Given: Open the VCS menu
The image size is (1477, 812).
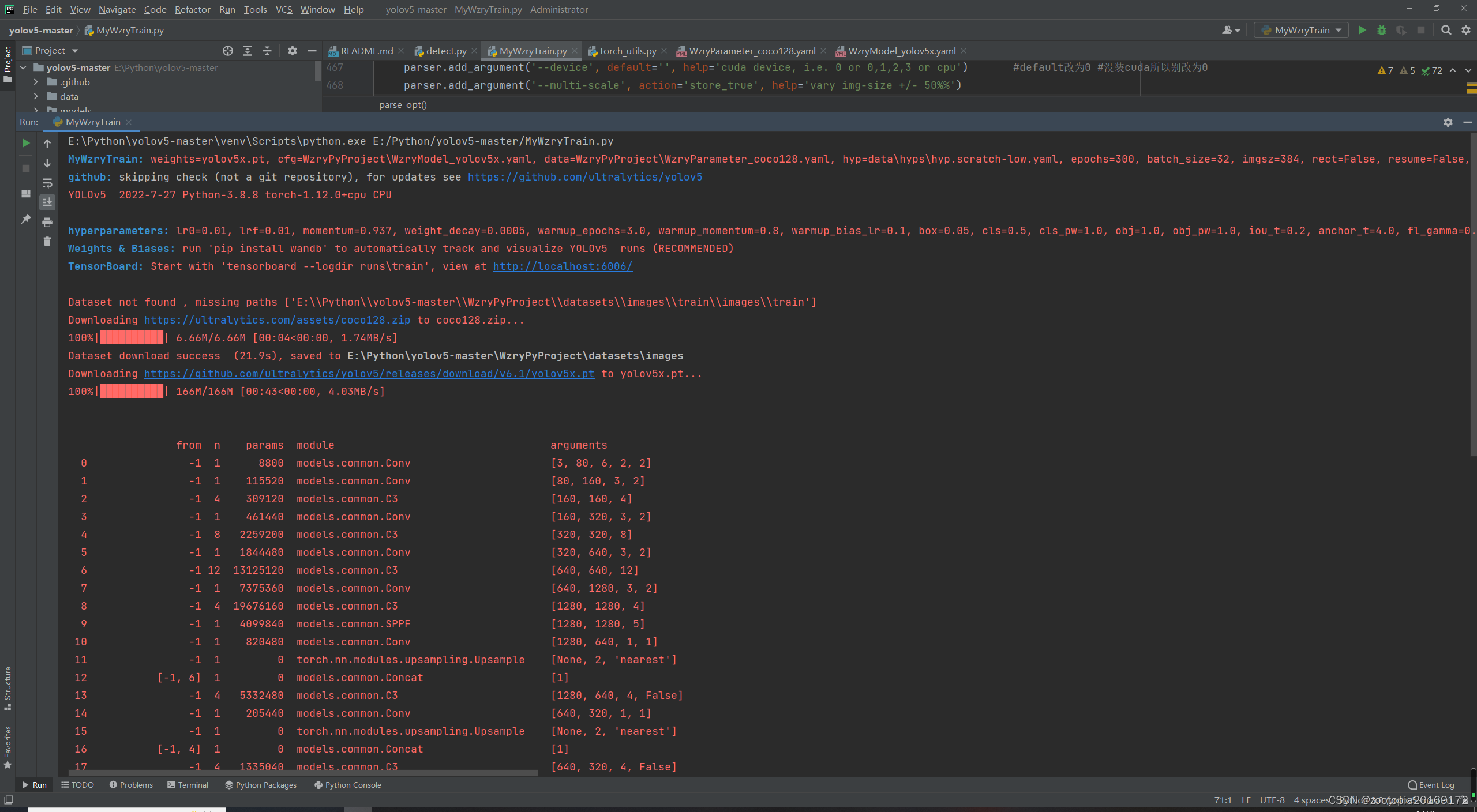Looking at the screenshot, I should pyautogui.click(x=284, y=9).
